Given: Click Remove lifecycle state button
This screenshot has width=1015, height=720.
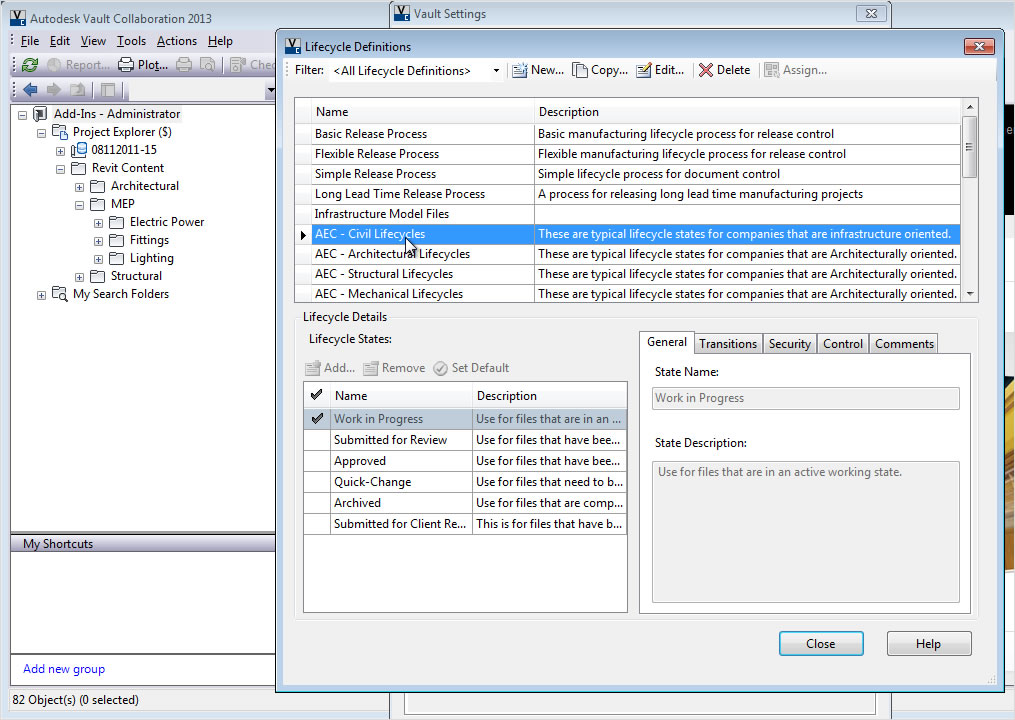Looking at the screenshot, I should tap(394, 368).
